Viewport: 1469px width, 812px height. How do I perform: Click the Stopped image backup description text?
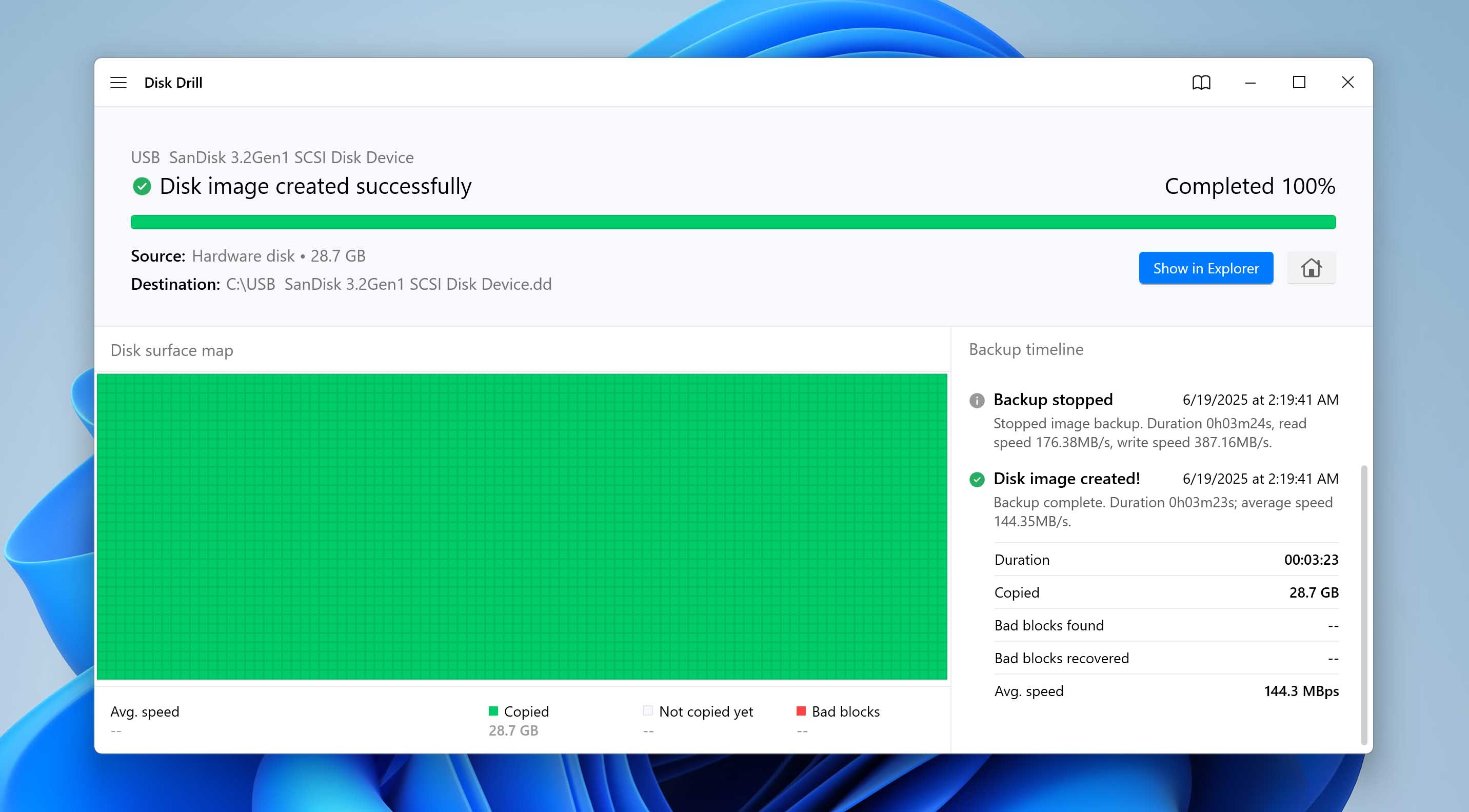(x=1149, y=433)
